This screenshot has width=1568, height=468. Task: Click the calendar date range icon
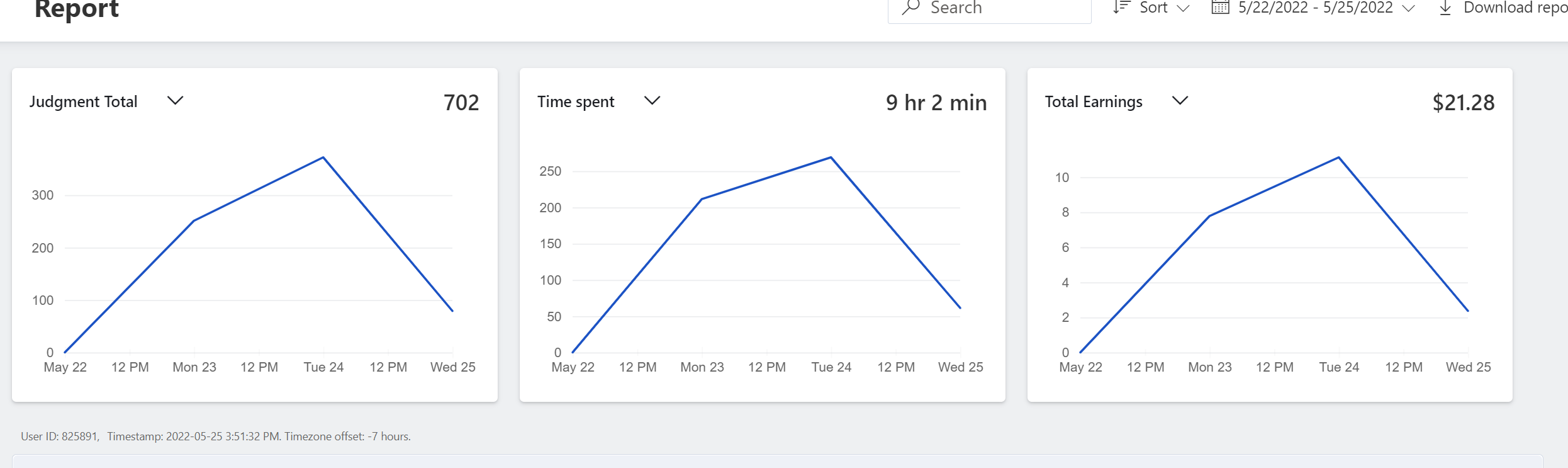(x=1220, y=8)
